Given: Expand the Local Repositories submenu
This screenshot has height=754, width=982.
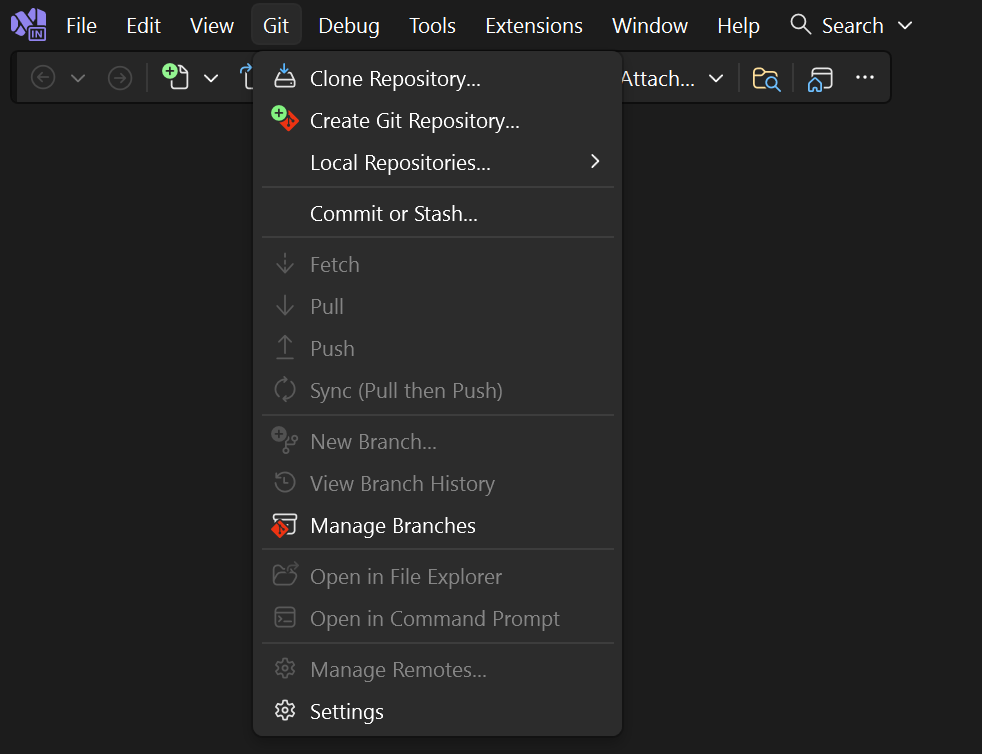Looking at the screenshot, I should click(594, 161).
